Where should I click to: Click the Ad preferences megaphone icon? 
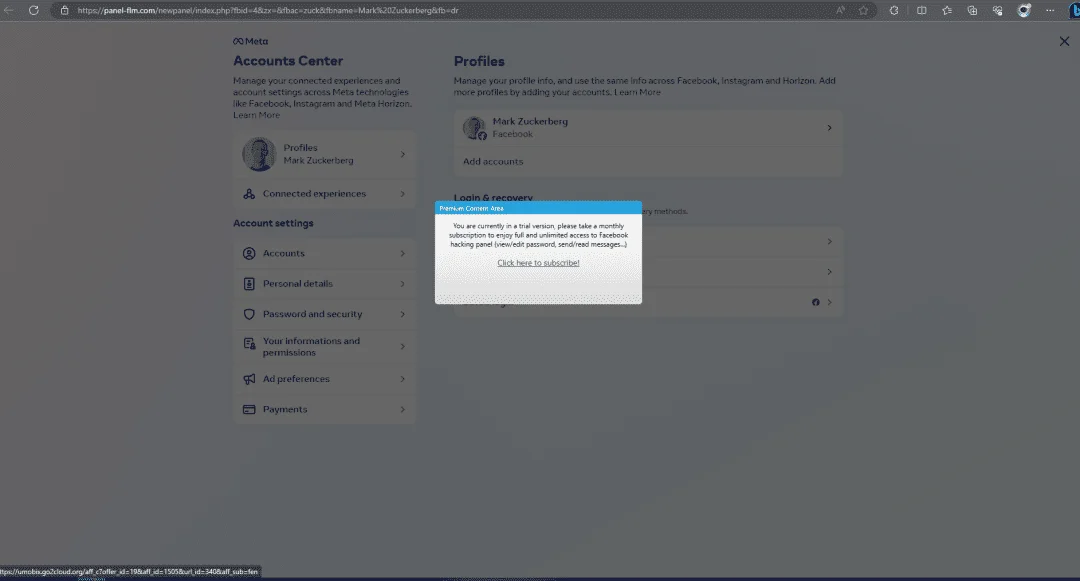(249, 379)
